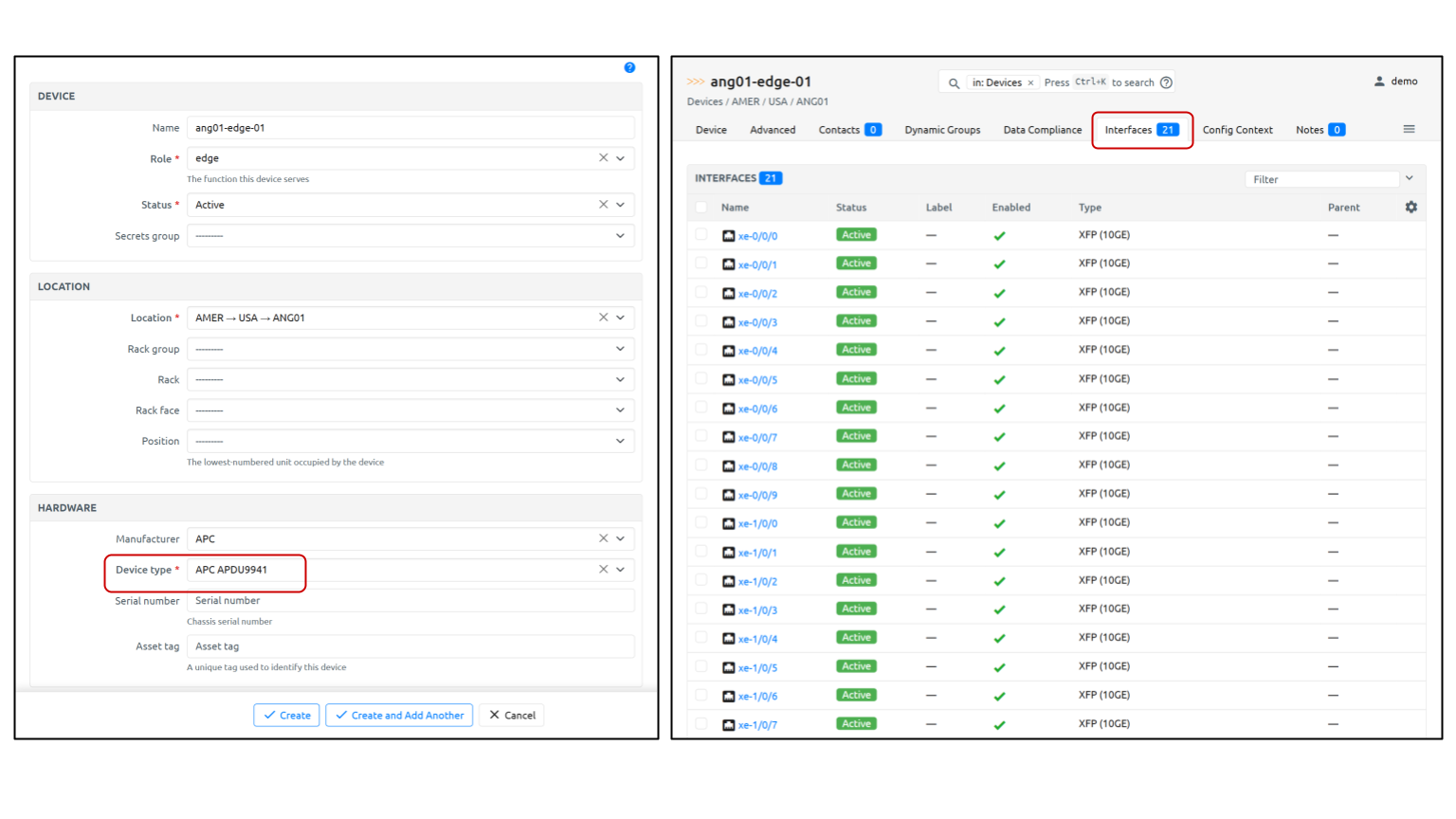Open the hamburger menu beside Notes tab
The image size is (1456, 819).
point(1409,130)
